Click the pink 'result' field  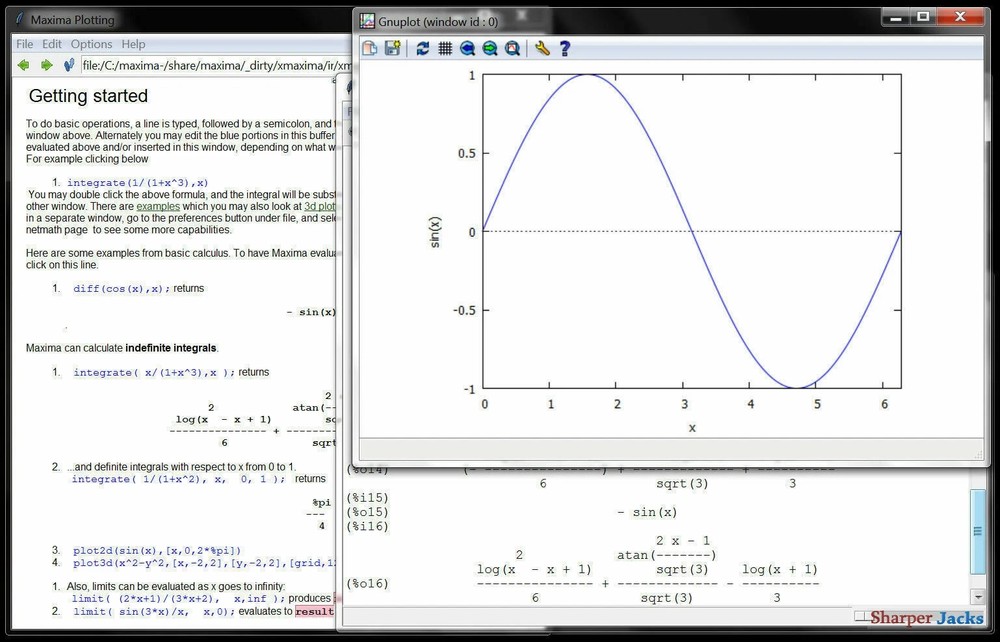(x=314, y=611)
